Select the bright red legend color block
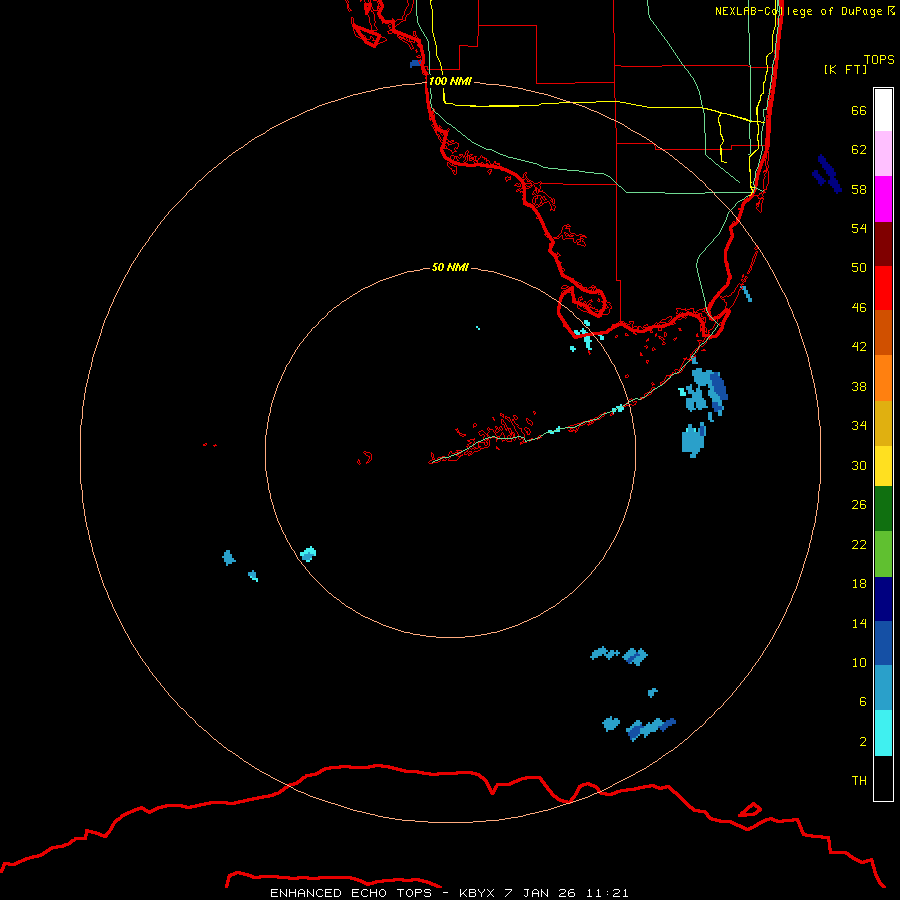 [x=883, y=288]
